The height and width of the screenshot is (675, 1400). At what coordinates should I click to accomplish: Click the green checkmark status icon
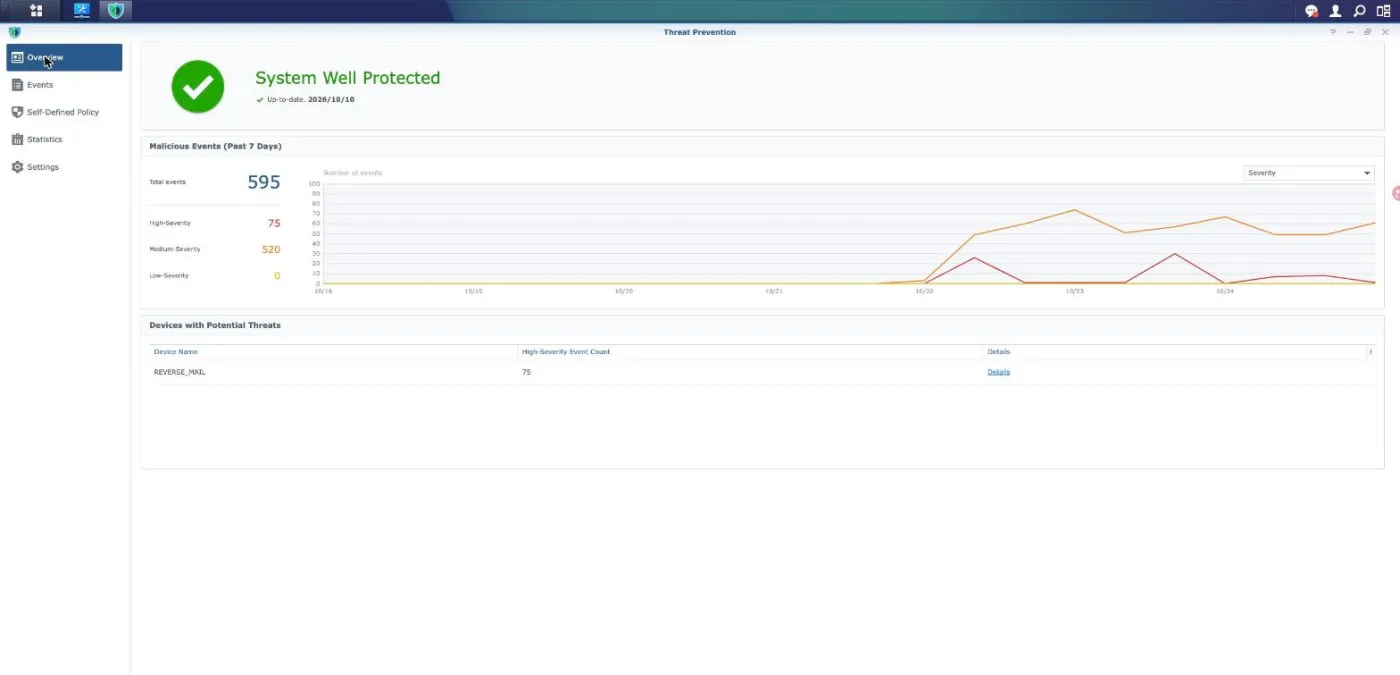click(x=198, y=86)
